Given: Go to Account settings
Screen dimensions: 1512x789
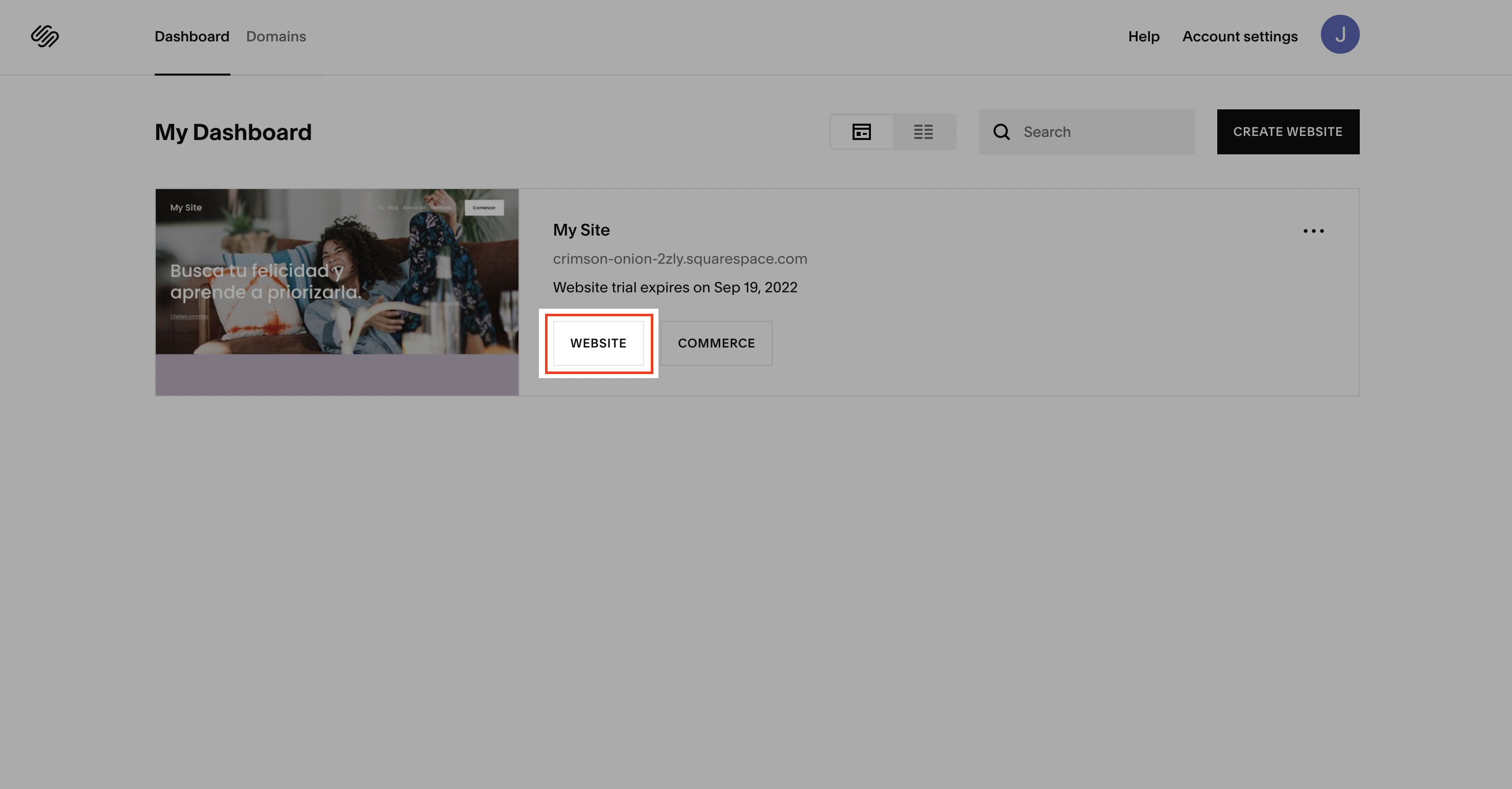Looking at the screenshot, I should [x=1240, y=36].
